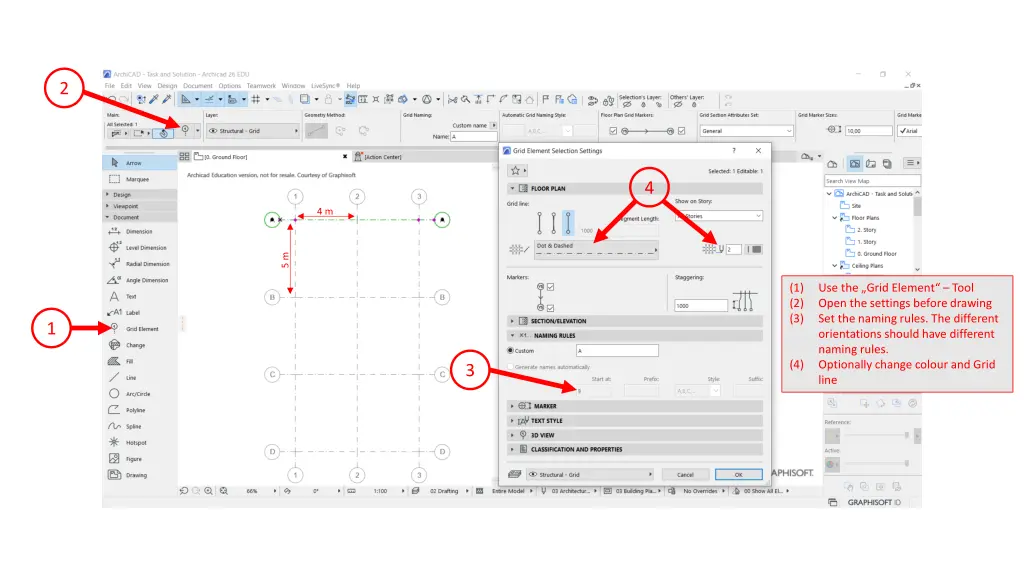Open the Show on Story dropdown
The height and width of the screenshot is (576, 1024).
coord(718,216)
